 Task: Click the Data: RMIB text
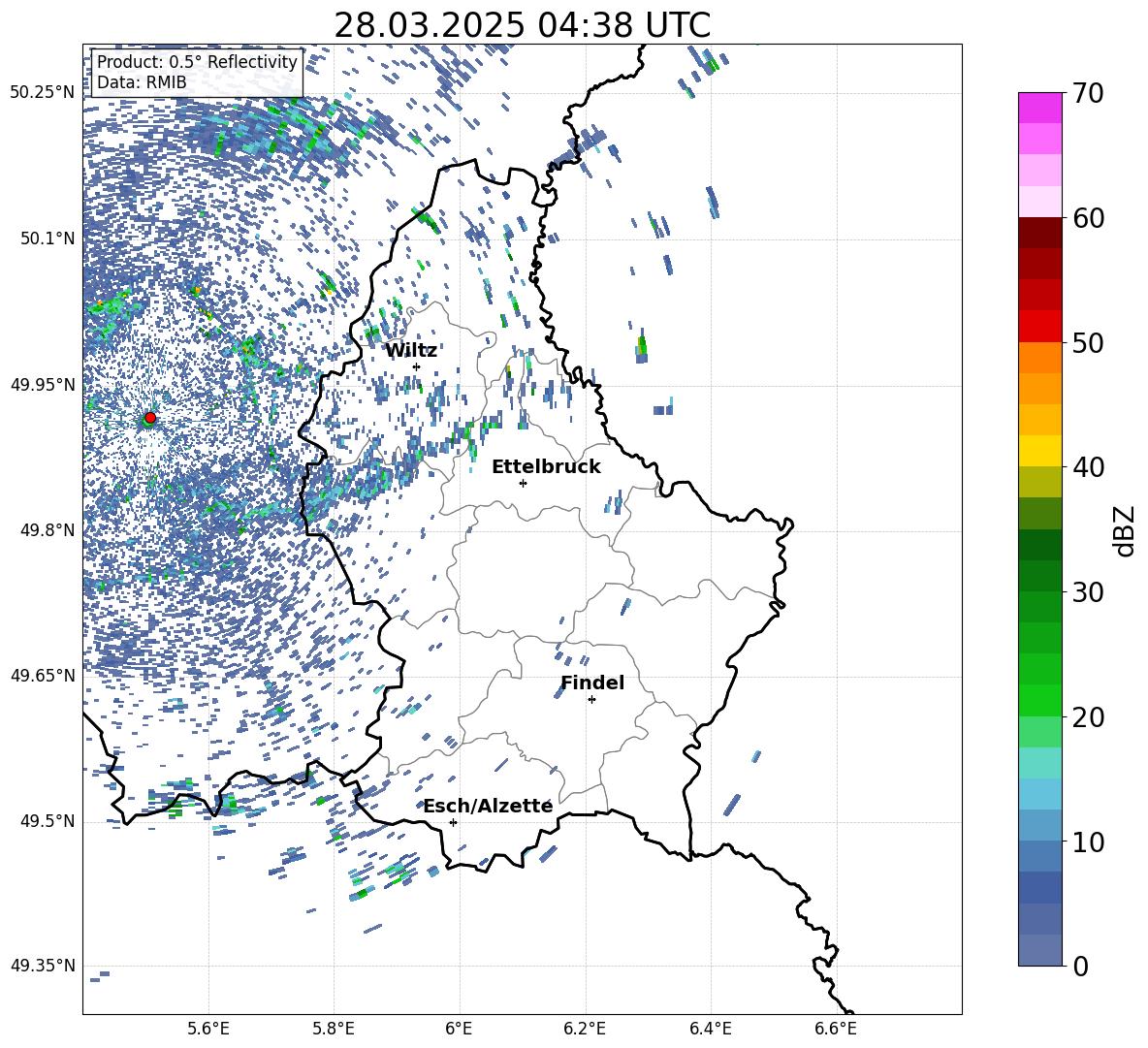[142, 82]
